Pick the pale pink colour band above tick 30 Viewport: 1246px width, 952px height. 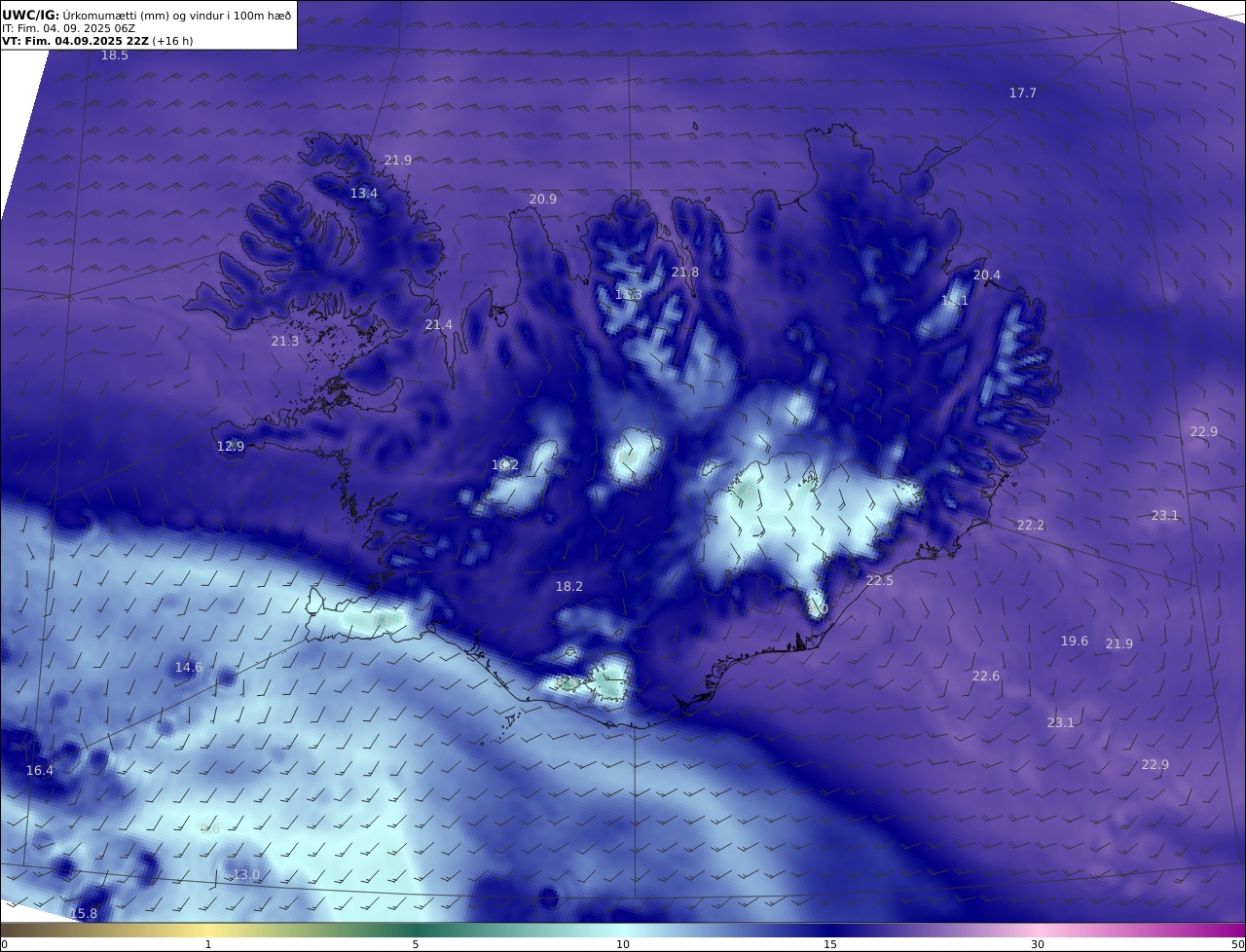click(x=1038, y=930)
